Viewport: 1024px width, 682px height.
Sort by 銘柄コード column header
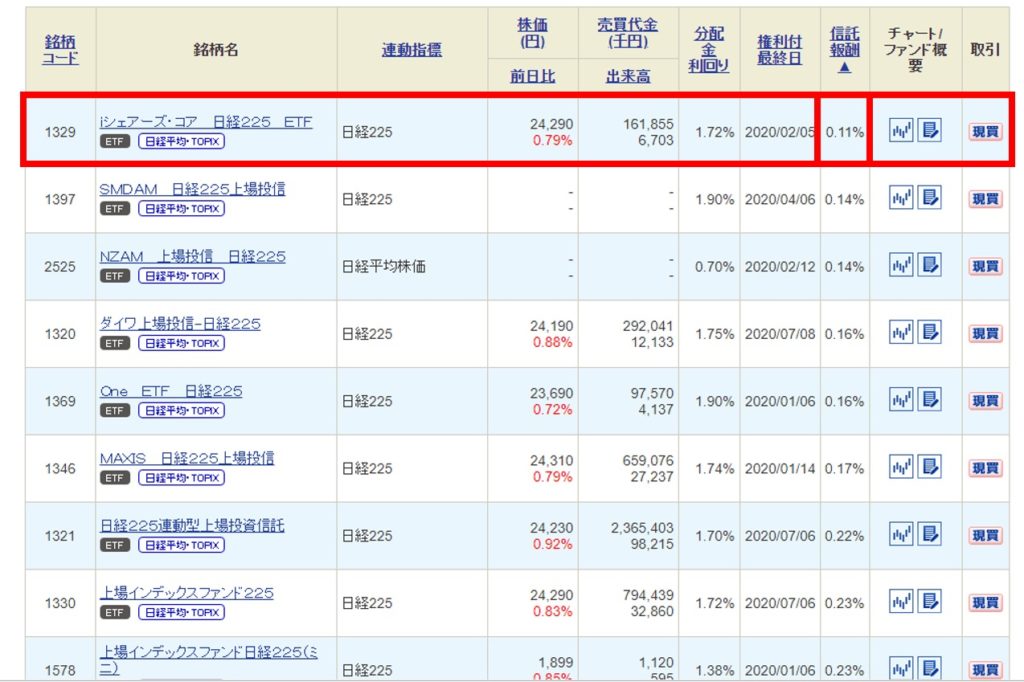pos(60,50)
